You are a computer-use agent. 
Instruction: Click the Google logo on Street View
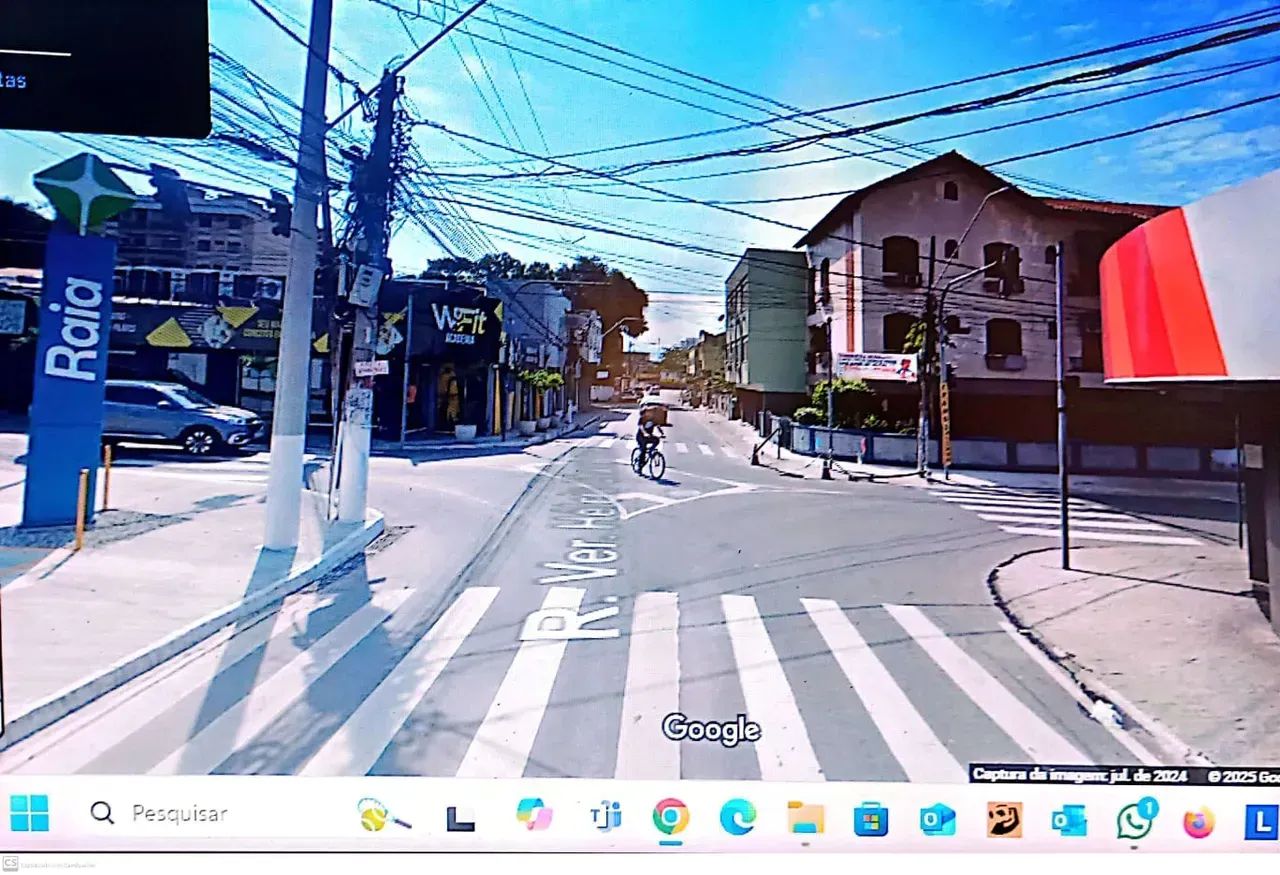click(710, 729)
